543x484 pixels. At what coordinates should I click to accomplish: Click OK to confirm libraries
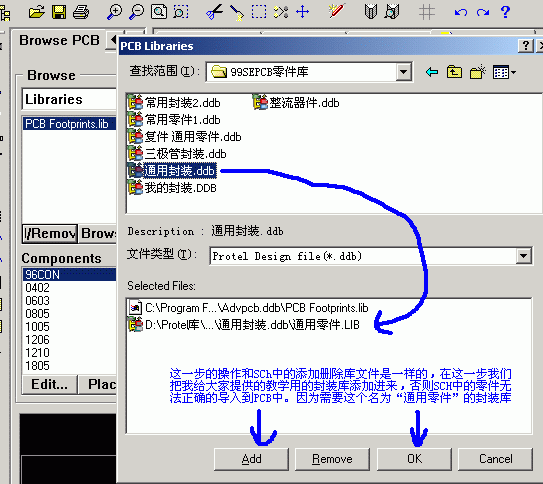click(414, 459)
